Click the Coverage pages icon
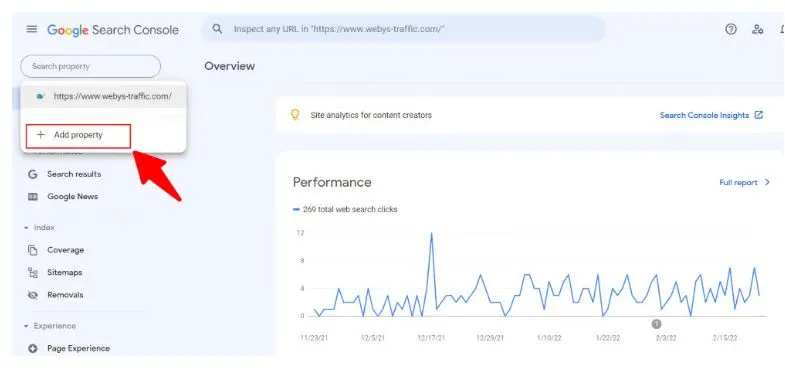 [33, 250]
